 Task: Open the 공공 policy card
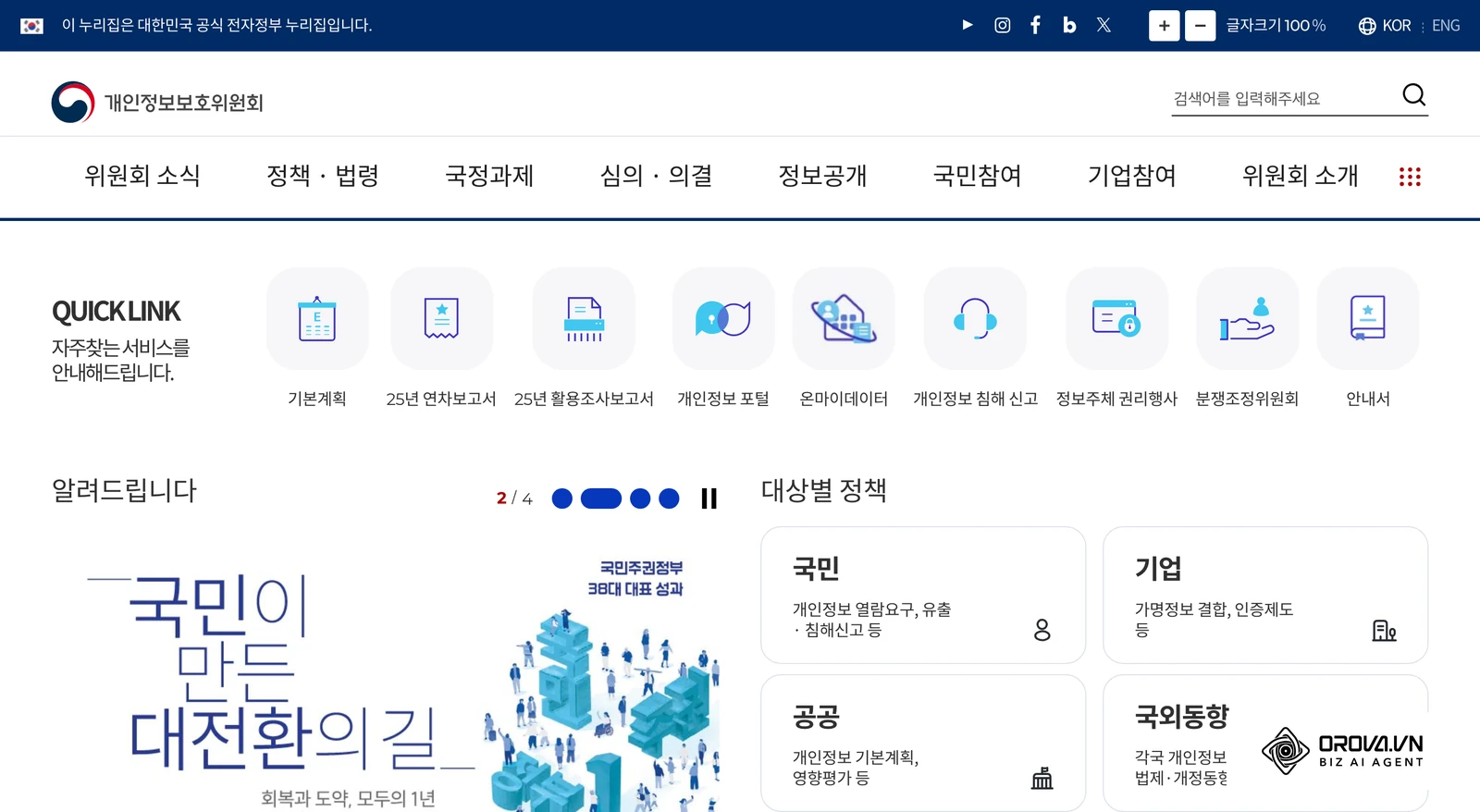pos(923,744)
